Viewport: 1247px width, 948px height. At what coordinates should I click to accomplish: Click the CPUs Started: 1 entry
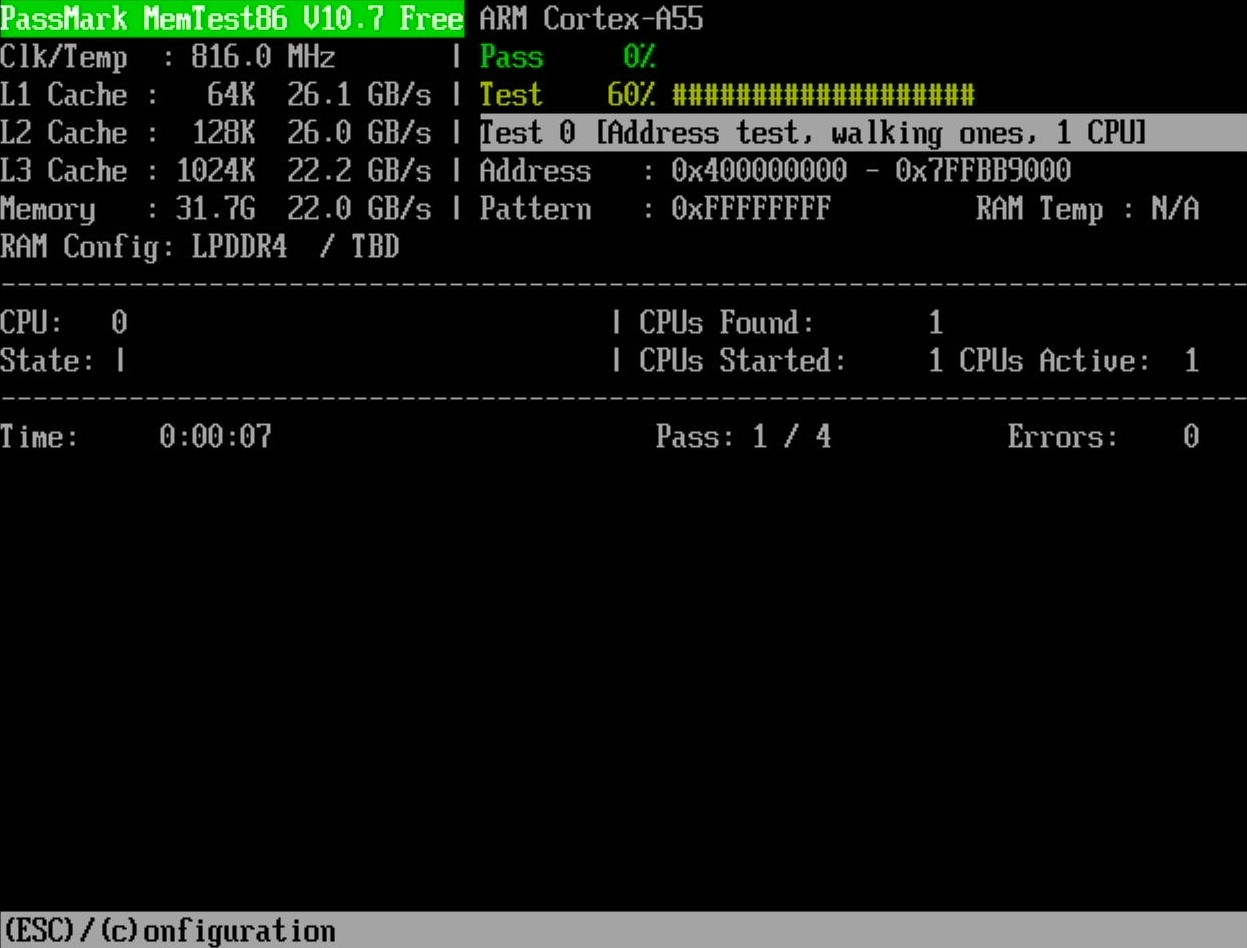click(x=791, y=361)
